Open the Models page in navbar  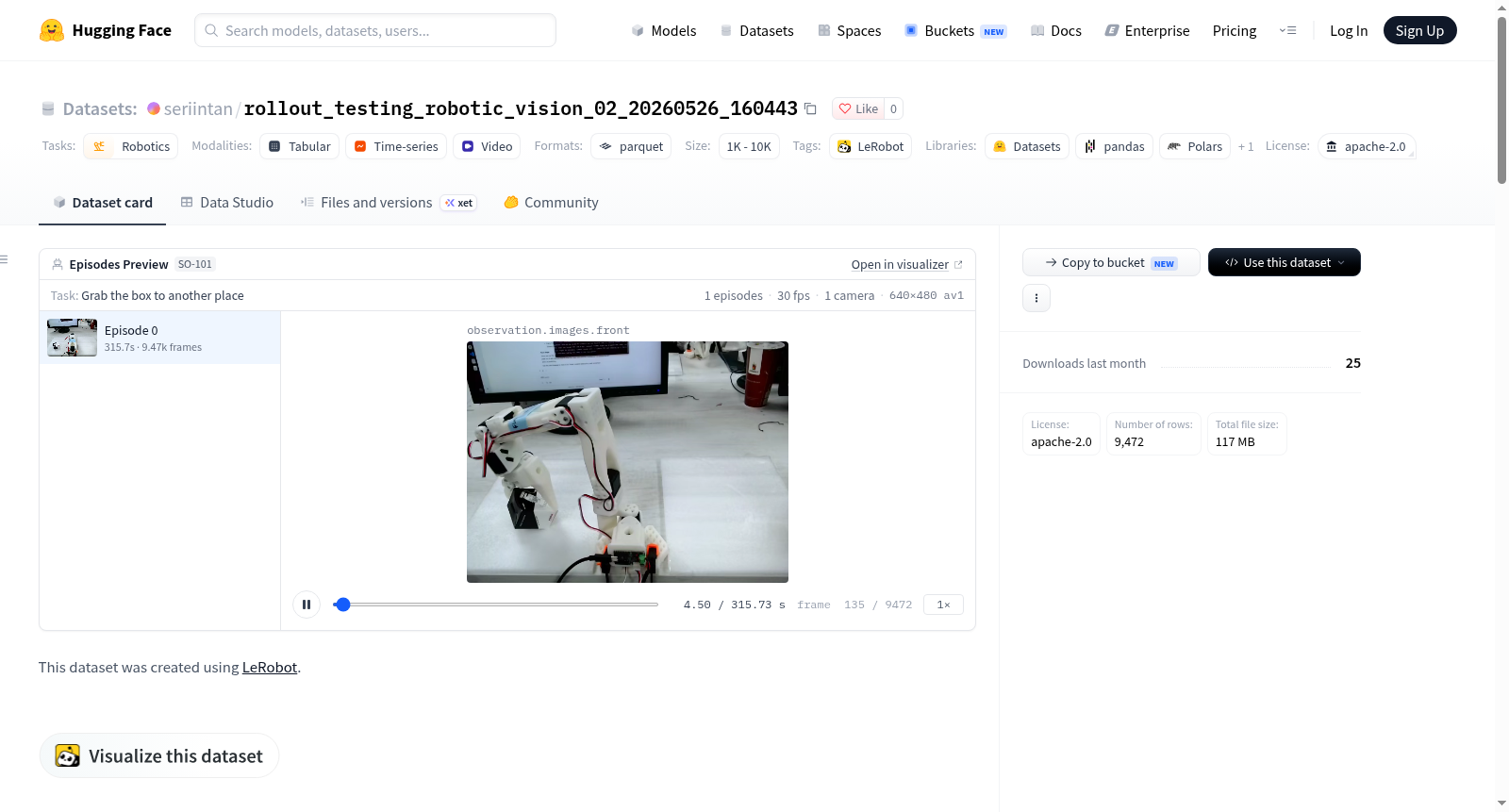(664, 30)
